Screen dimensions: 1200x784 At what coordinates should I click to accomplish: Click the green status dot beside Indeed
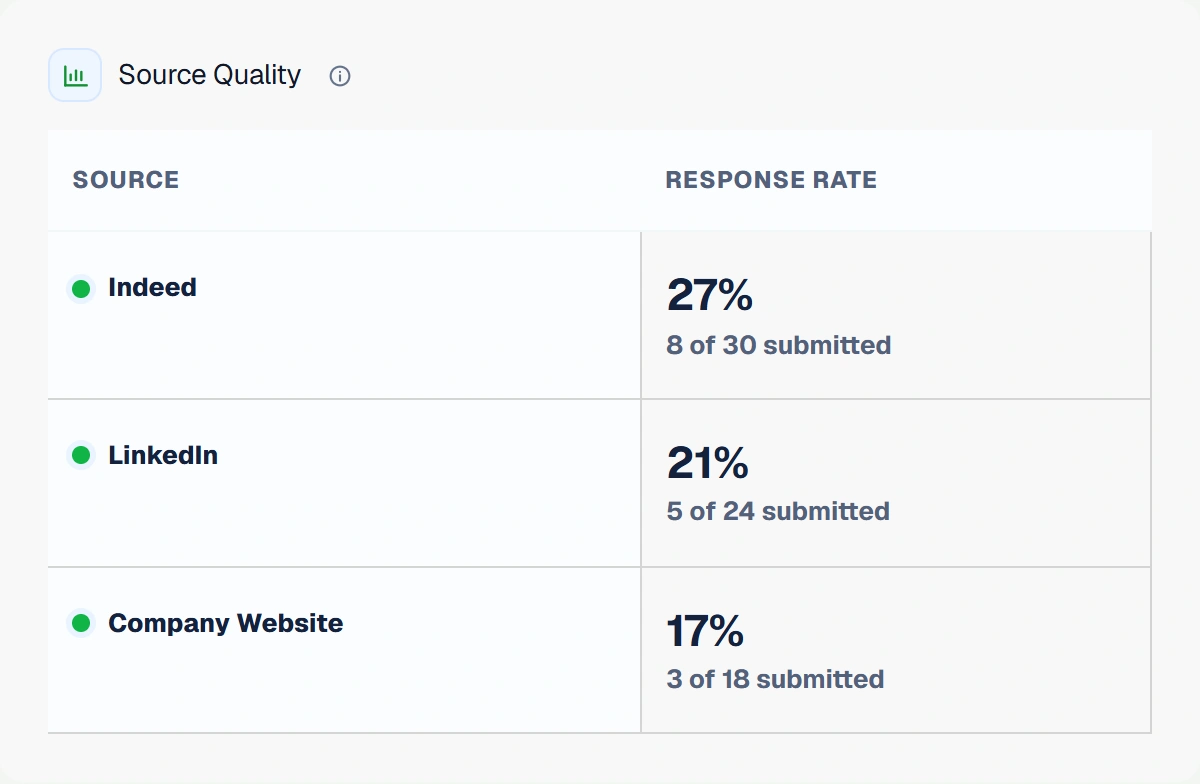(81, 289)
